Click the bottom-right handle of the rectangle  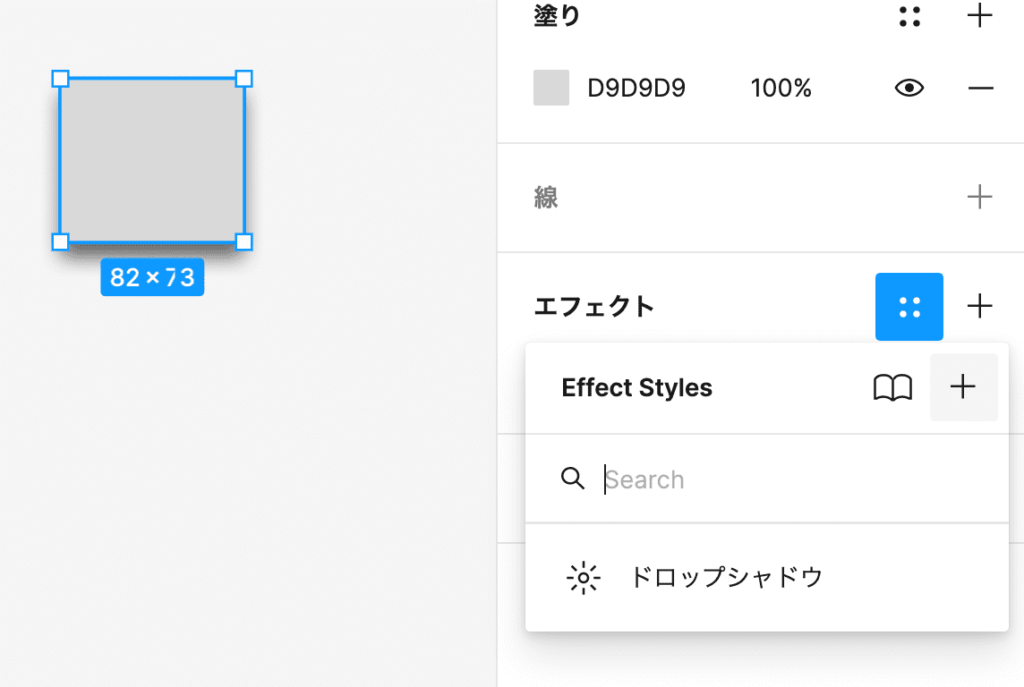coord(244,241)
